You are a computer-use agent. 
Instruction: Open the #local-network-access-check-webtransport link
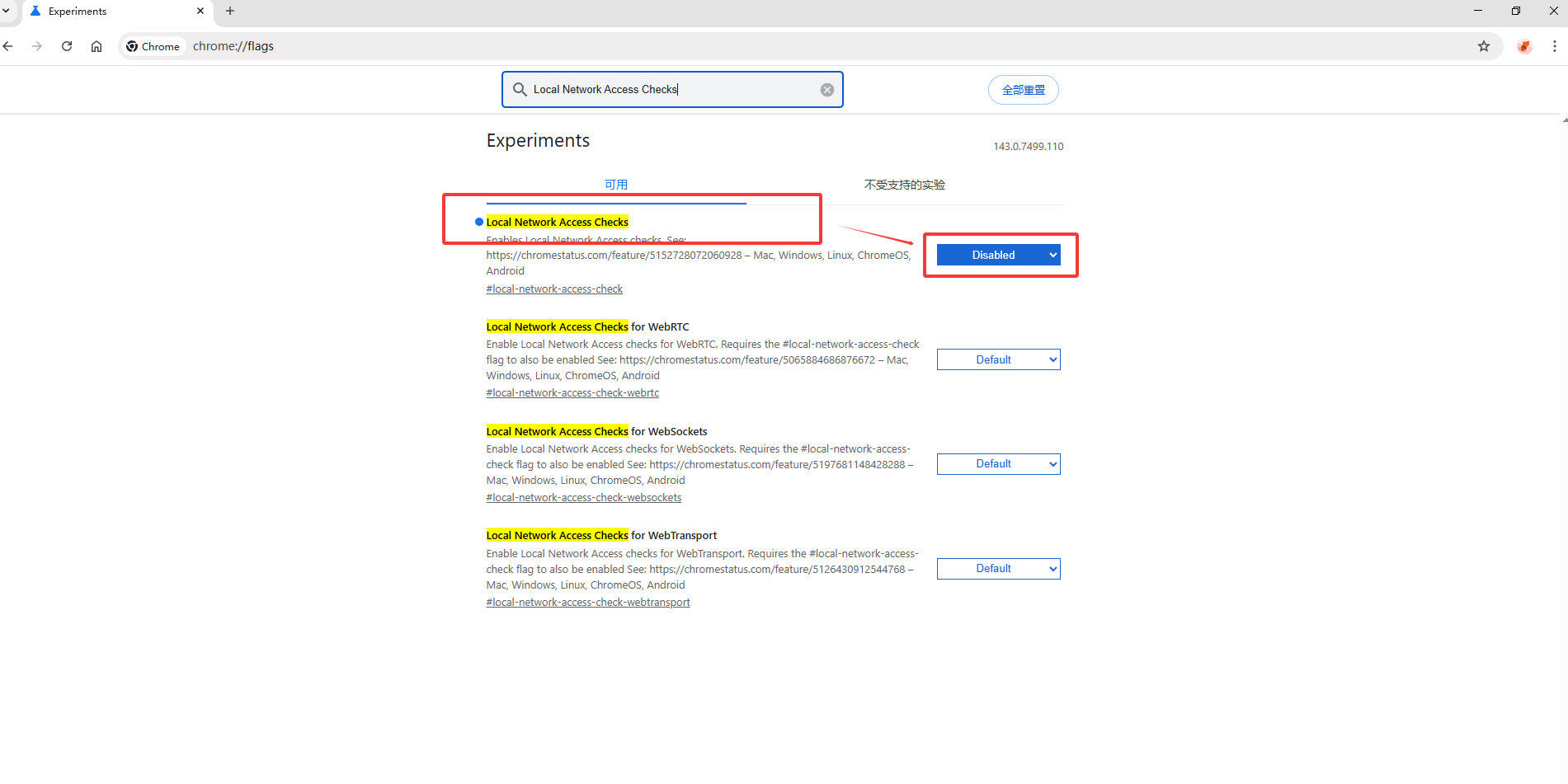pos(588,603)
